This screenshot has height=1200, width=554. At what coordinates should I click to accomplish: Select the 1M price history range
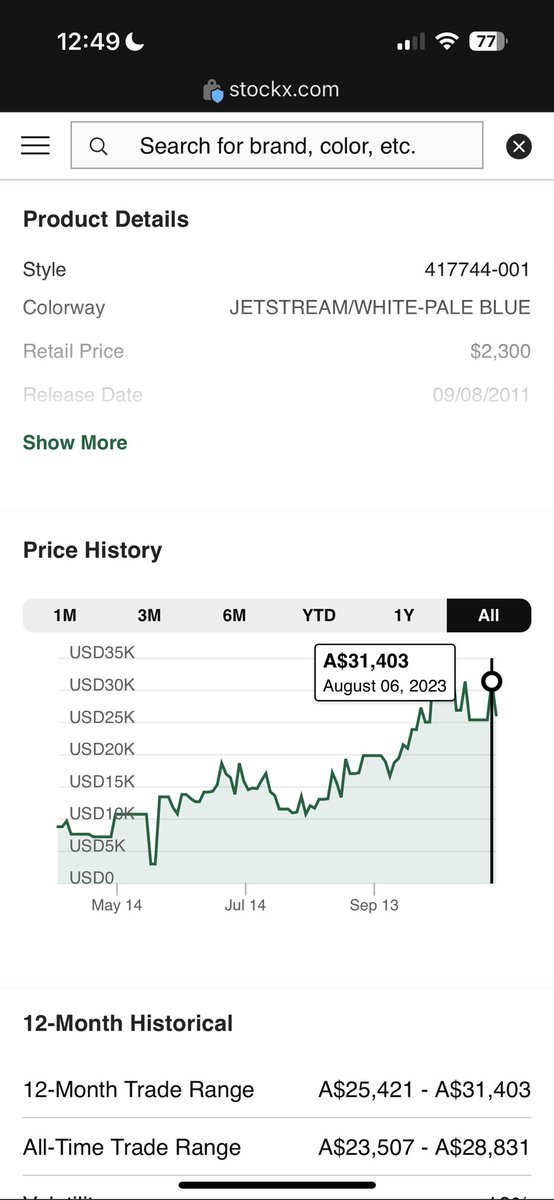click(65, 615)
